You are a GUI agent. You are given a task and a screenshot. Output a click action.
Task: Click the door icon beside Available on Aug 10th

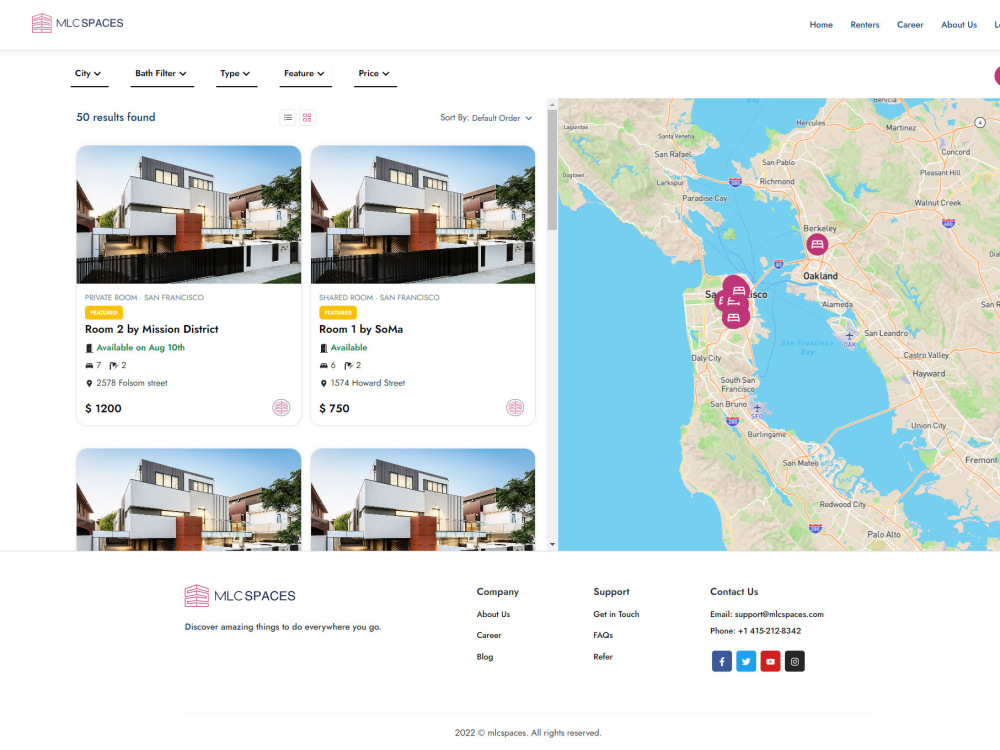[89, 348]
